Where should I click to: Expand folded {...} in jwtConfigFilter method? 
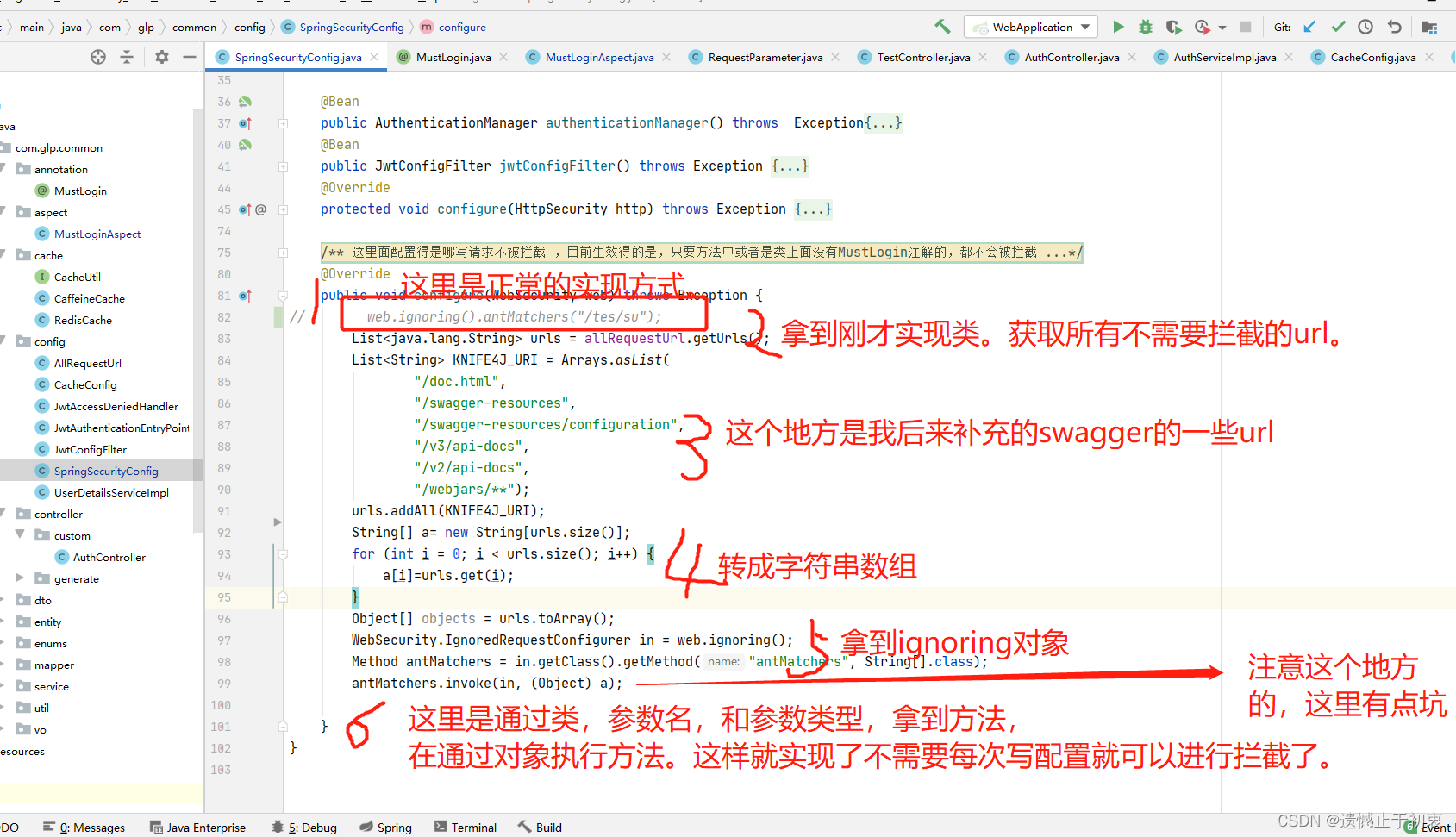click(x=790, y=166)
